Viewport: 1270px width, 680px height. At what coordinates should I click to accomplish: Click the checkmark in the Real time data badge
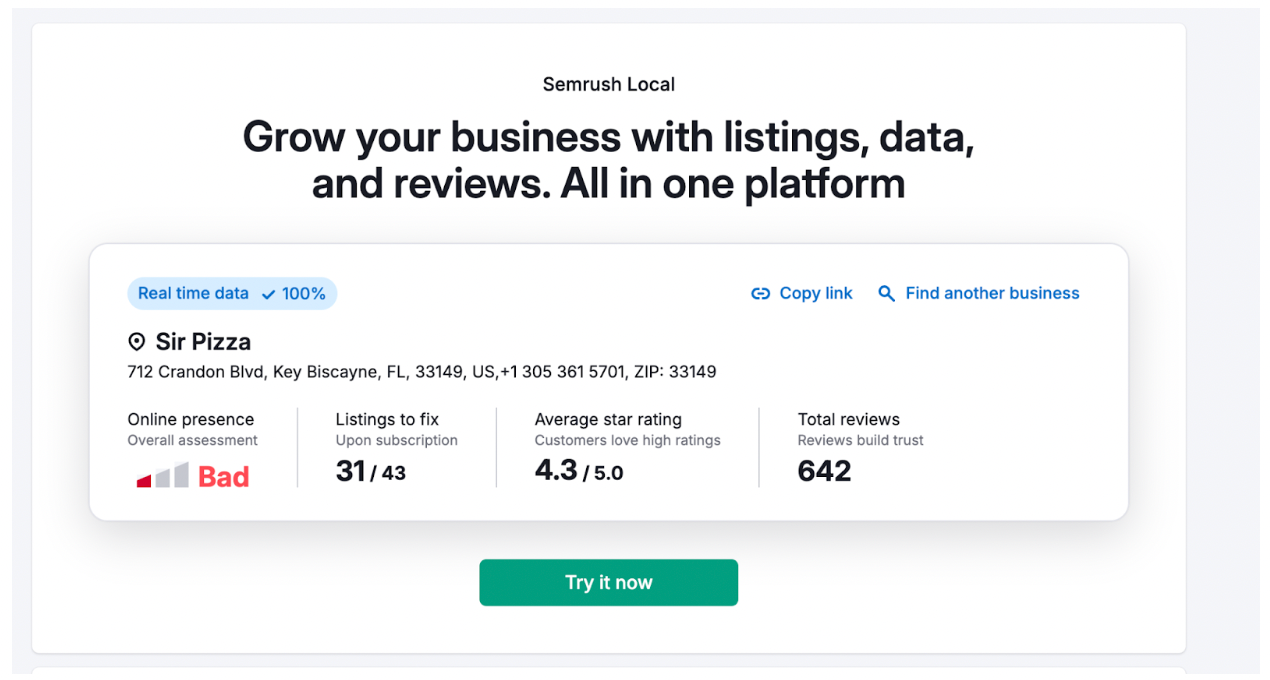tap(268, 293)
